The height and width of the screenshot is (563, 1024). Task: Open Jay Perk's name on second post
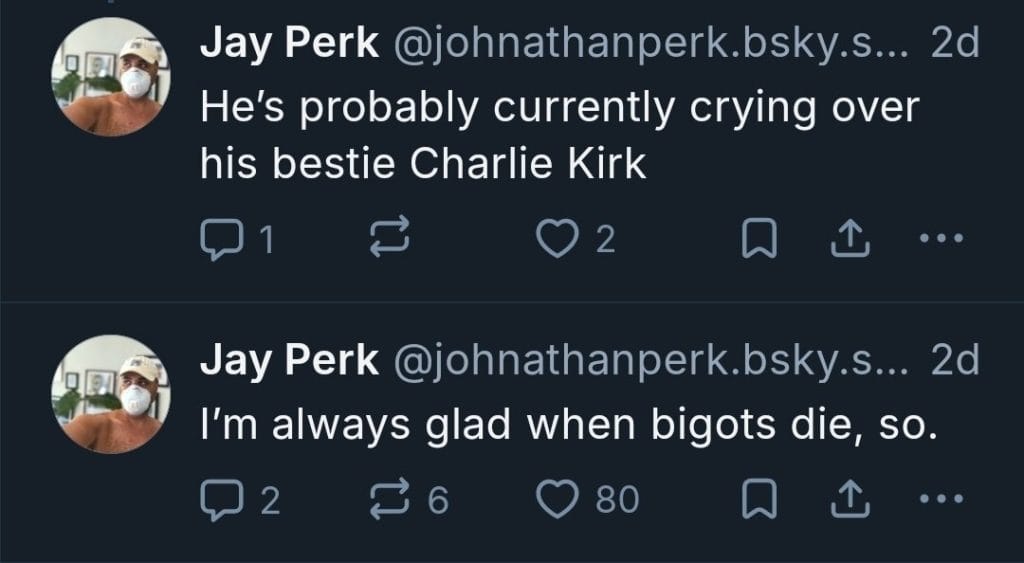click(x=287, y=360)
